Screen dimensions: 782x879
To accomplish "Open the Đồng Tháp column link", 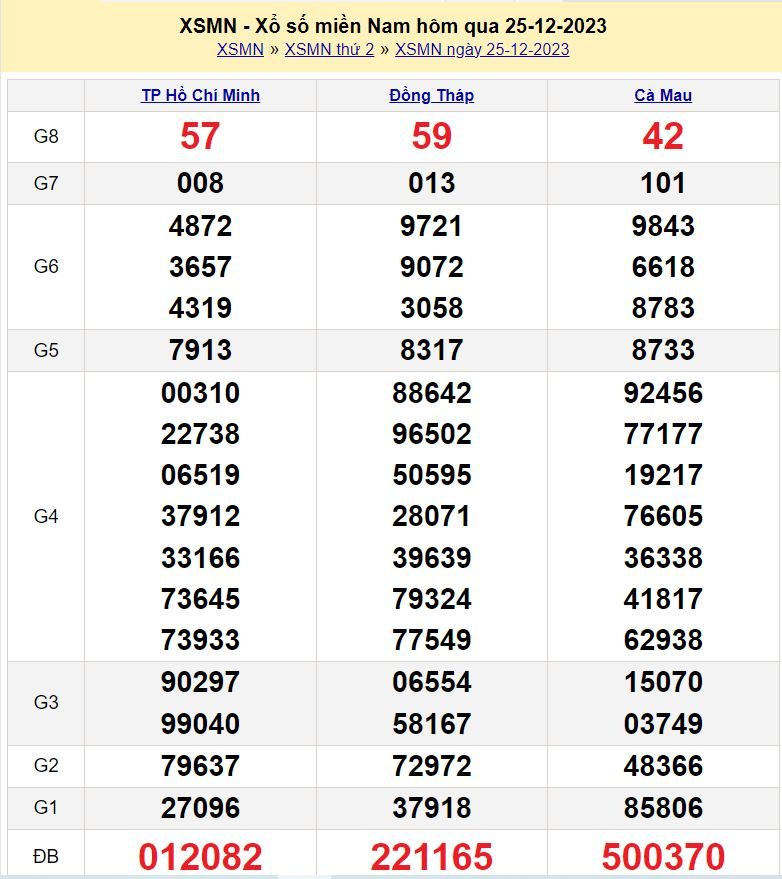I will [x=432, y=95].
